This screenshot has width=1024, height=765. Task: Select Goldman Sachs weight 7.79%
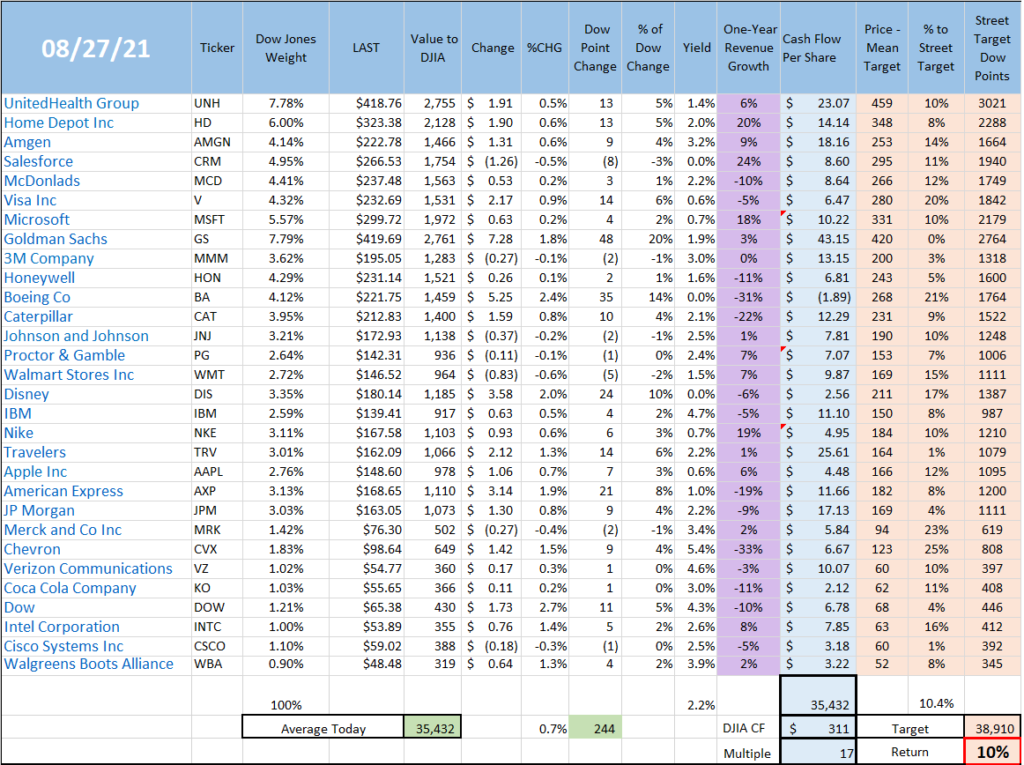[x=285, y=239]
